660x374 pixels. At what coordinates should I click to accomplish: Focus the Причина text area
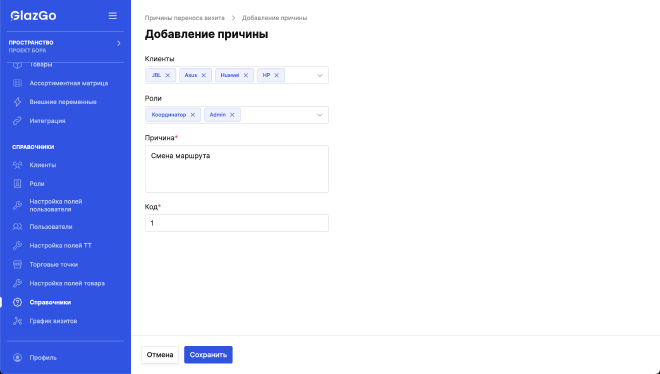[x=237, y=169]
